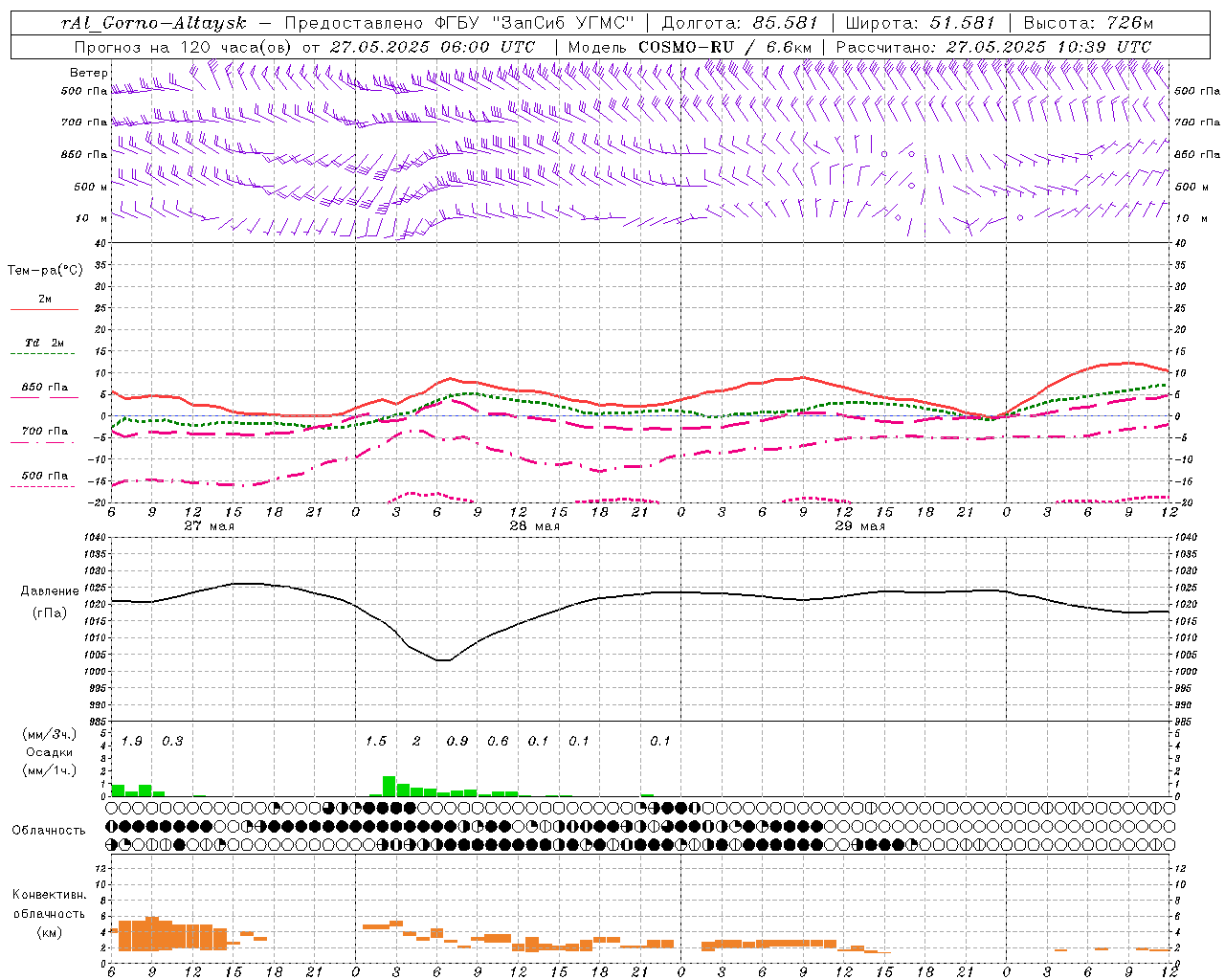Screen dimensions: 1225x980
Task: Click the Давление pressure panel label
Action: pyautogui.click(x=50, y=591)
